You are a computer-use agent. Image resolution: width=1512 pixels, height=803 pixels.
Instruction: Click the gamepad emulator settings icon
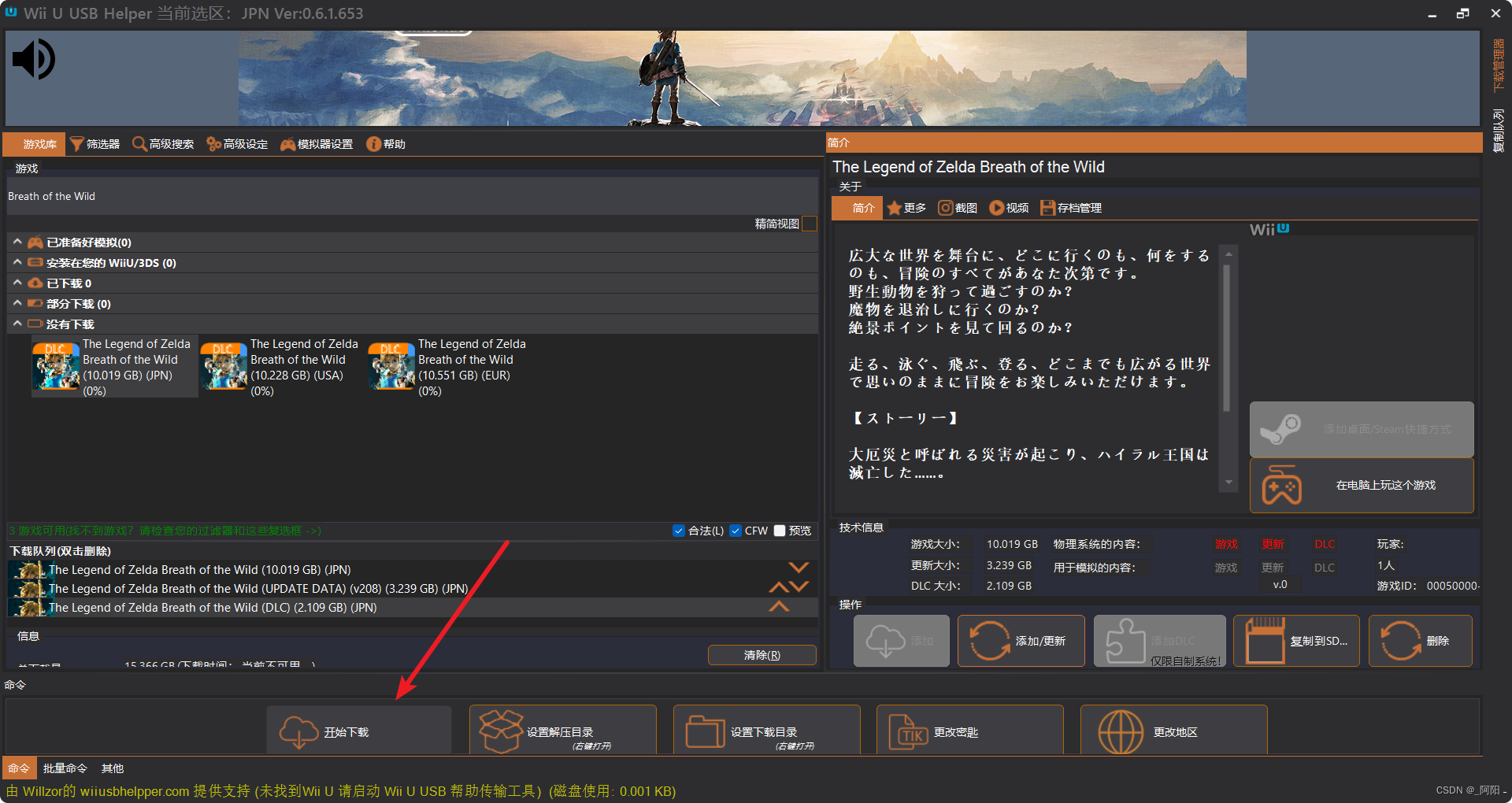point(287,144)
